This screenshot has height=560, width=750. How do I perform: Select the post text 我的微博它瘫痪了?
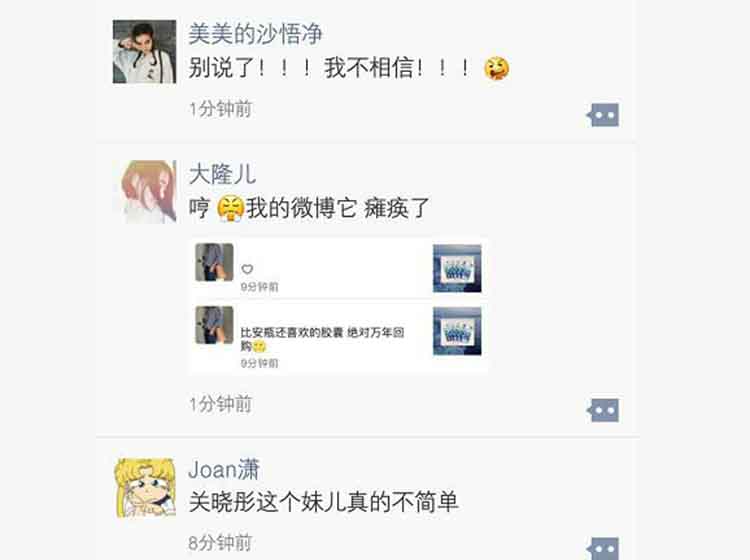click(338, 209)
